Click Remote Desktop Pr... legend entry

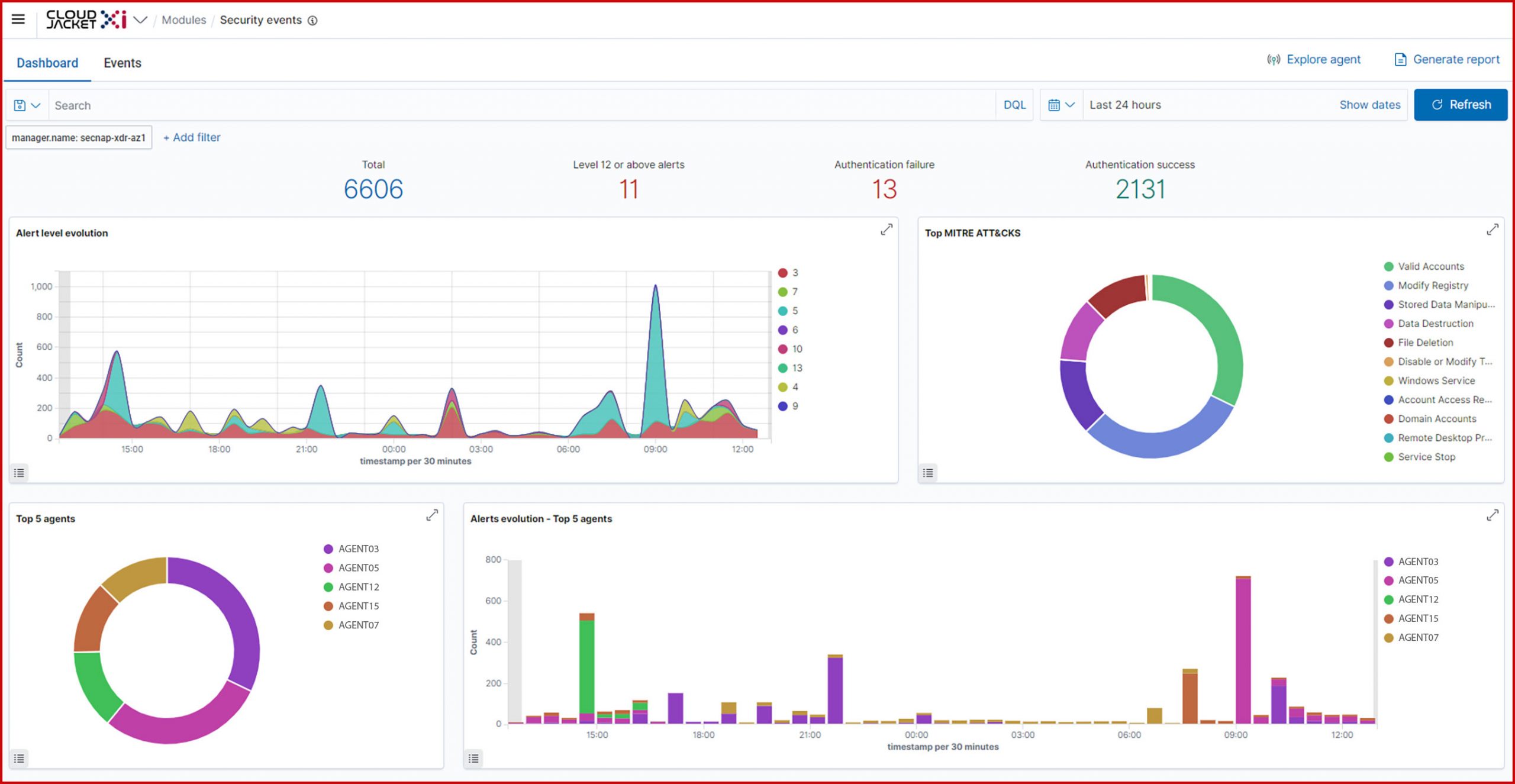pyautogui.click(x=1439, y=437)
